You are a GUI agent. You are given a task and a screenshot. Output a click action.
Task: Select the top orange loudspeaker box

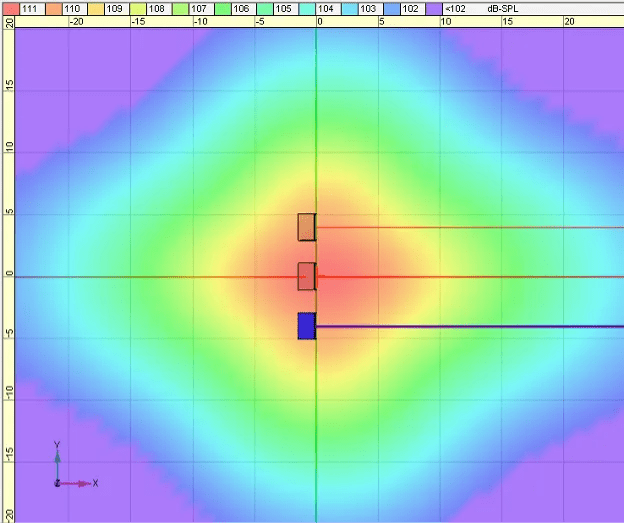click(306, 227)
